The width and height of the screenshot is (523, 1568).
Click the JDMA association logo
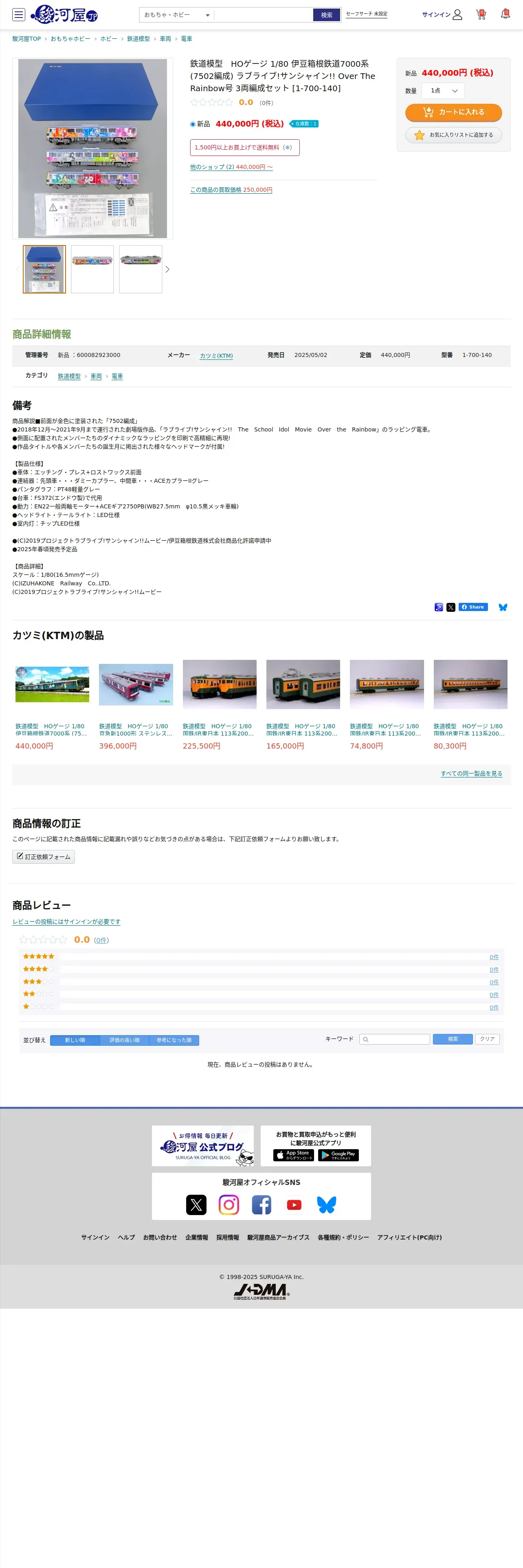click(261, 1292)
